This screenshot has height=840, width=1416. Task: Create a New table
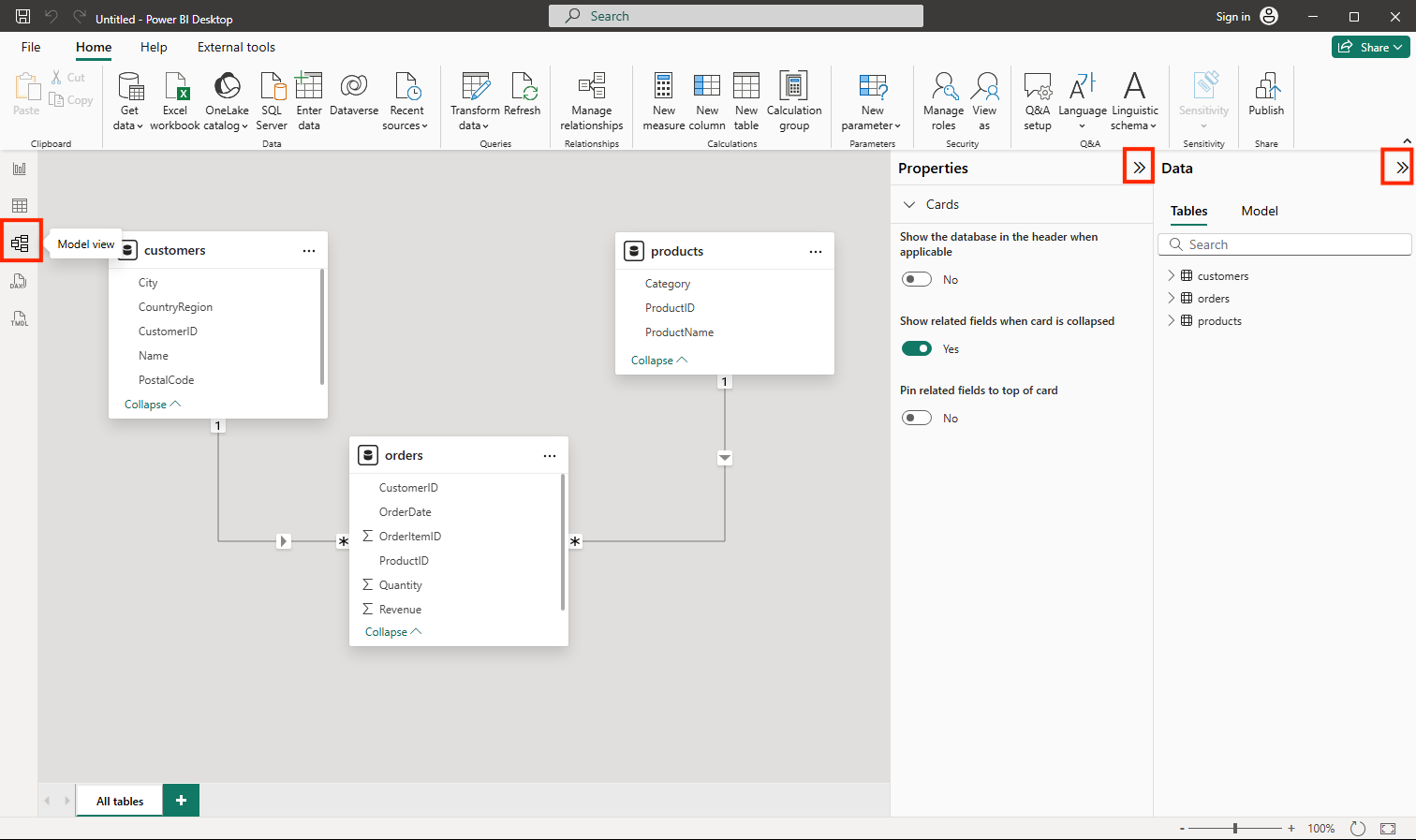[746, 101]
